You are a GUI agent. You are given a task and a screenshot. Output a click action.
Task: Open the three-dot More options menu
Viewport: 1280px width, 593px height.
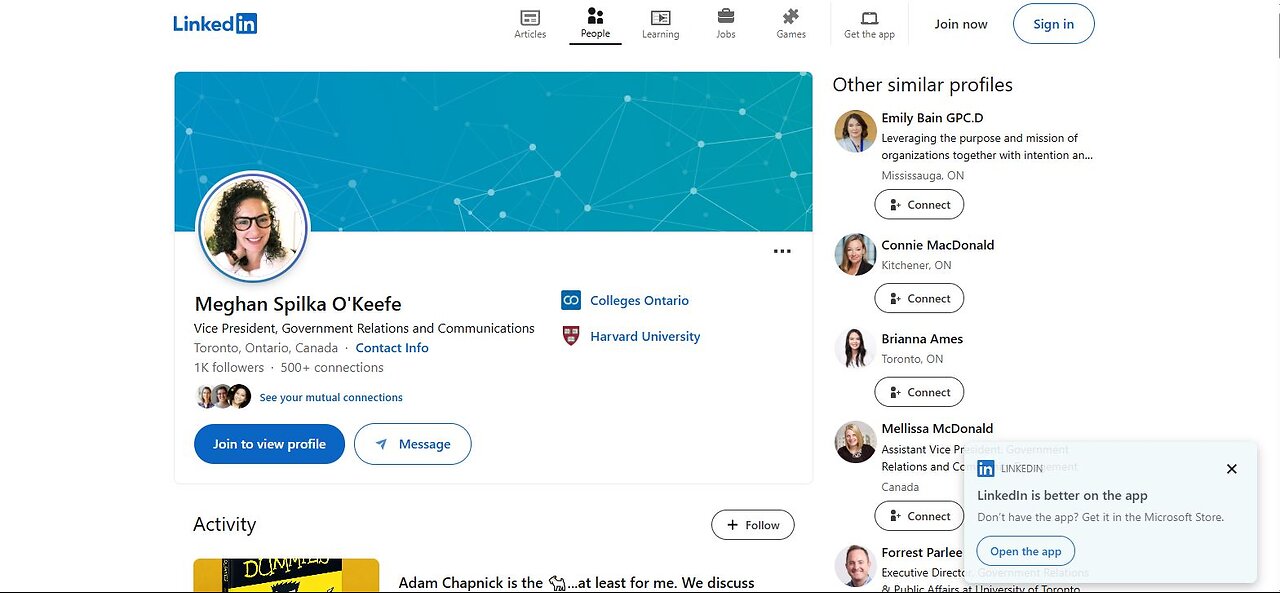tap(782, 252)
